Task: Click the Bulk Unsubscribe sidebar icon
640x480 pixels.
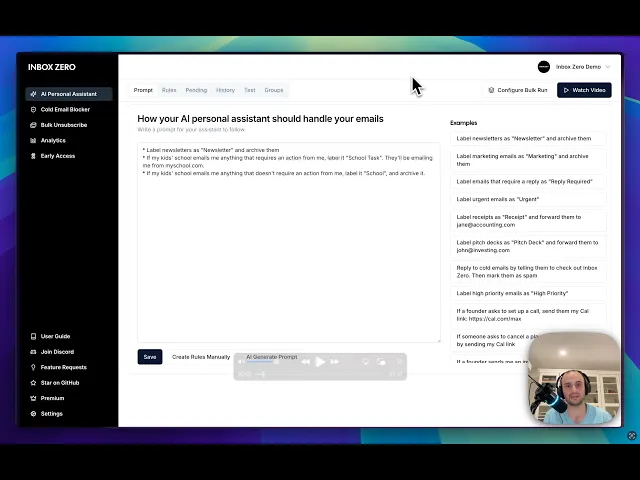Action: tap(33, 125)
